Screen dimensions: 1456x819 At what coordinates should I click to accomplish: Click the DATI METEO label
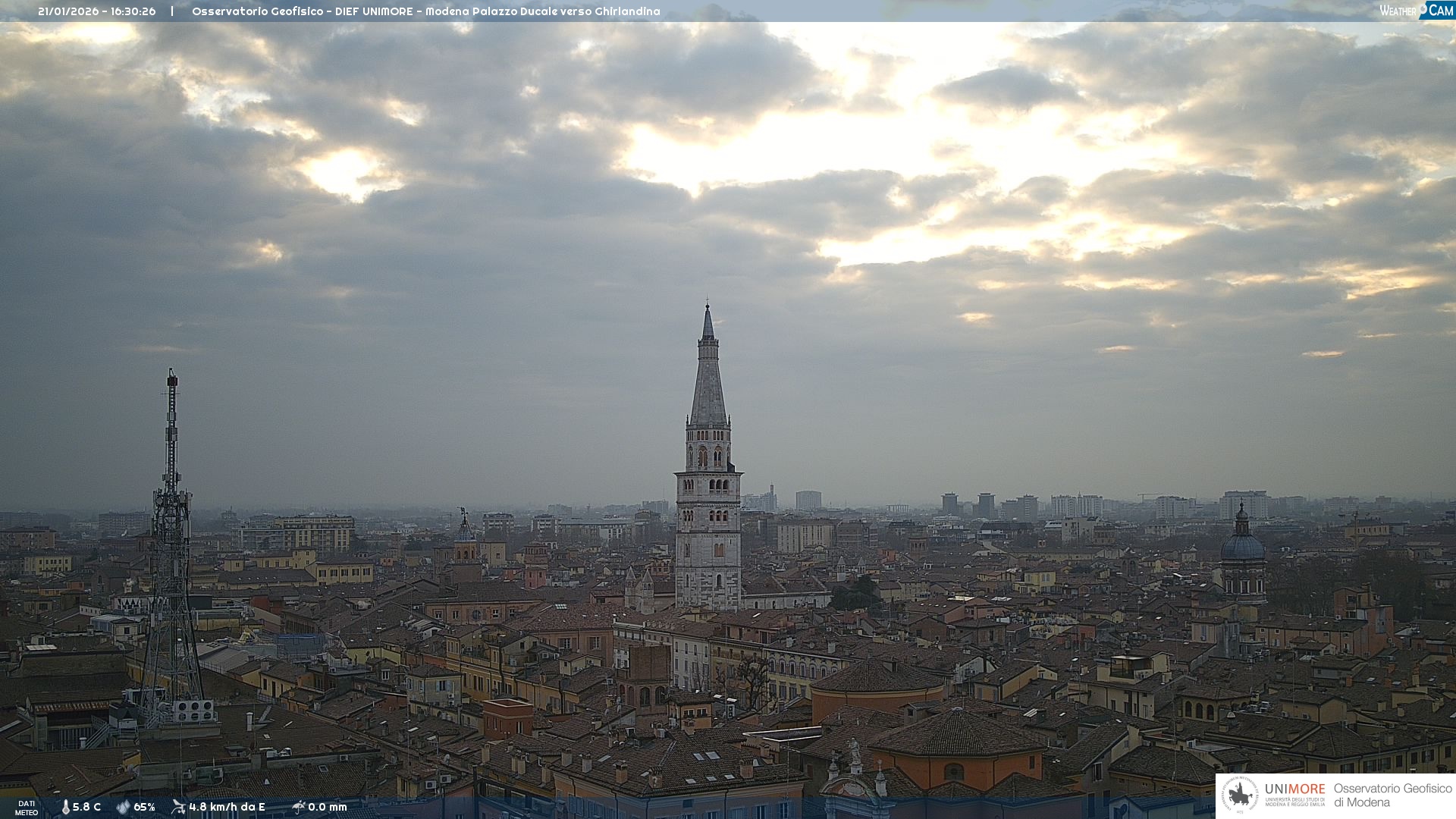[x=27, y=808]
